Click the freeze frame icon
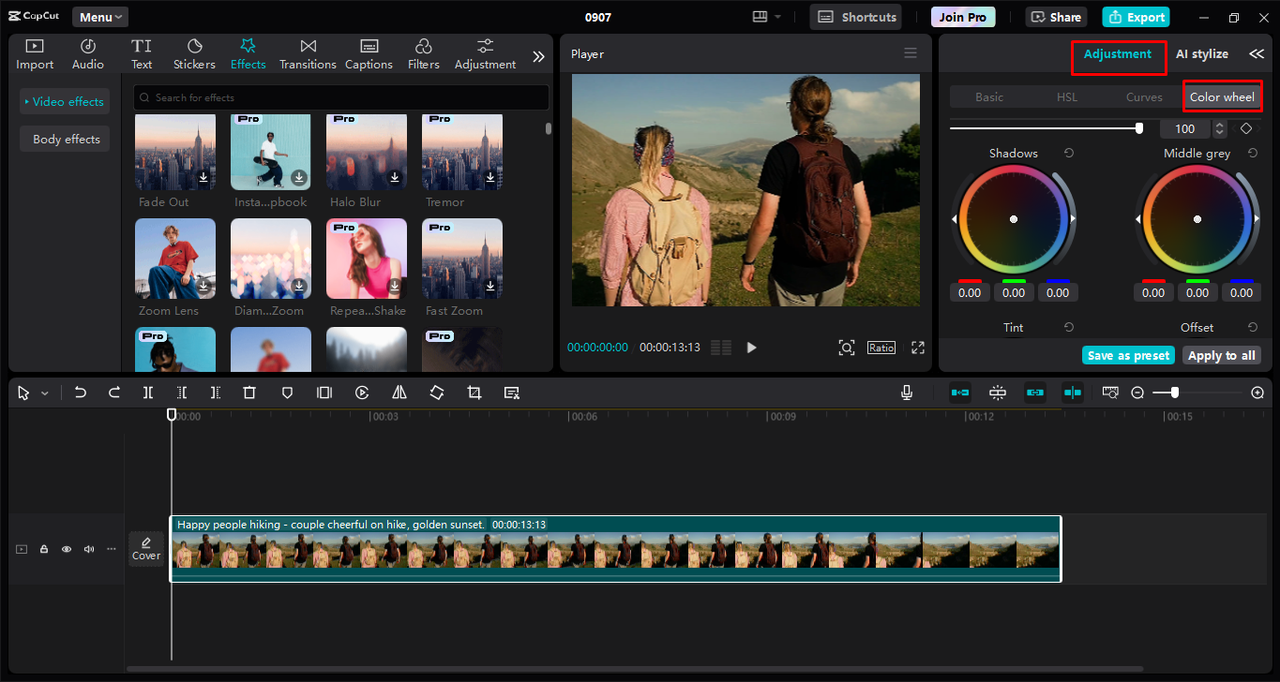1280x682 pixels. (x=324, y=393)
